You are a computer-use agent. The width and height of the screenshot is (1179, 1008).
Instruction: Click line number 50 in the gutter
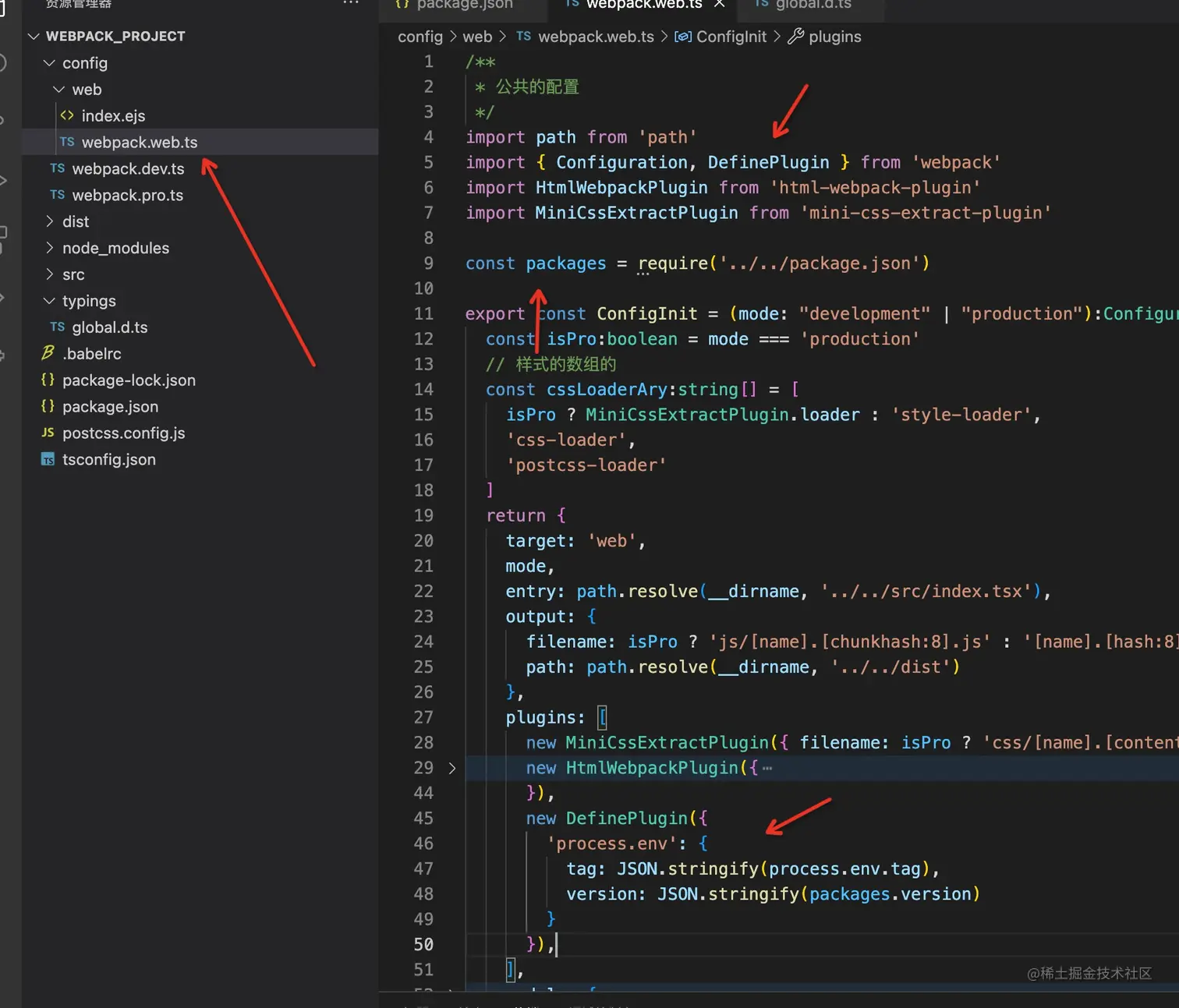(423, 944)
